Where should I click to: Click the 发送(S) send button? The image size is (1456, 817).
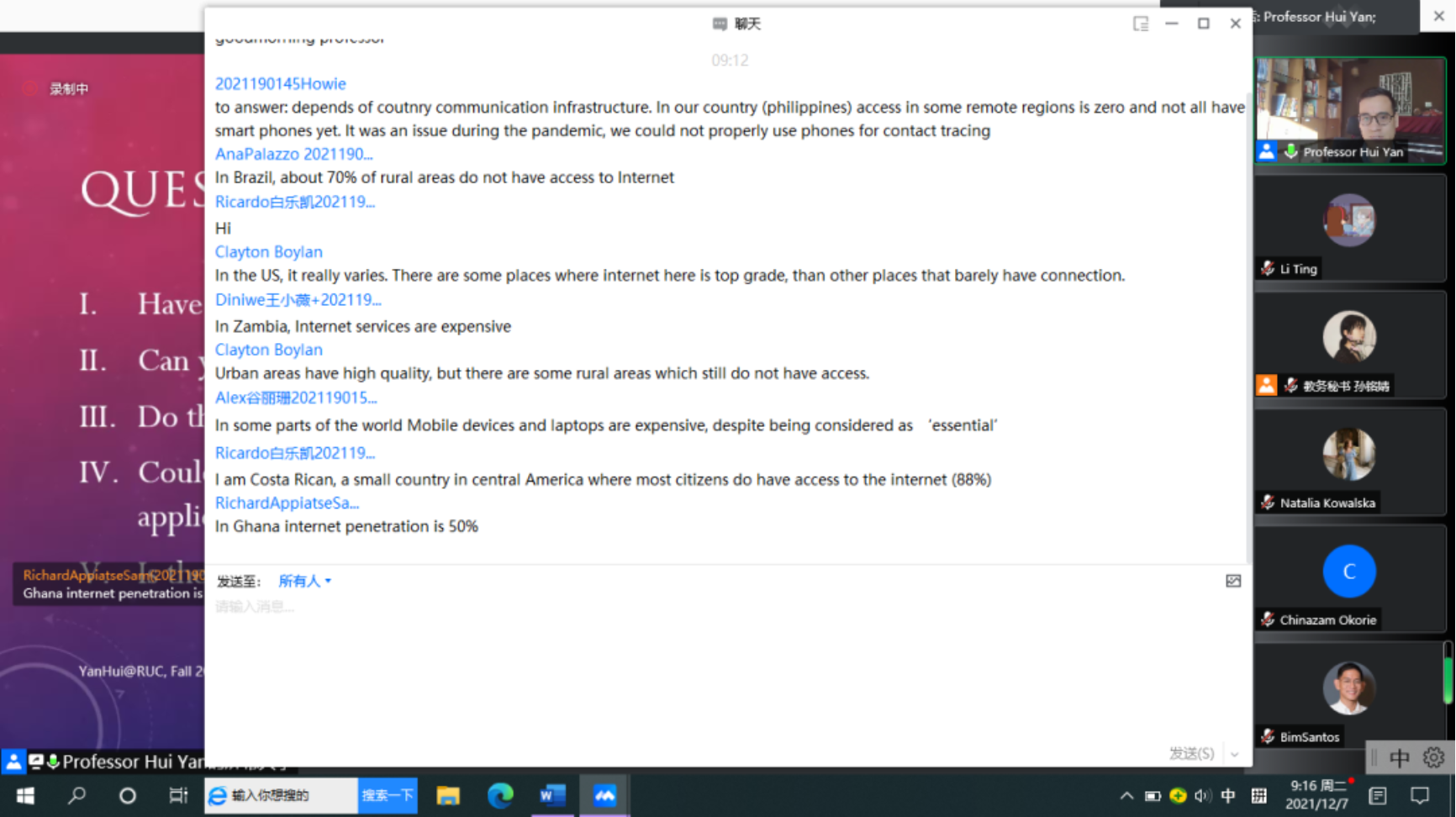click(1191, 754)
